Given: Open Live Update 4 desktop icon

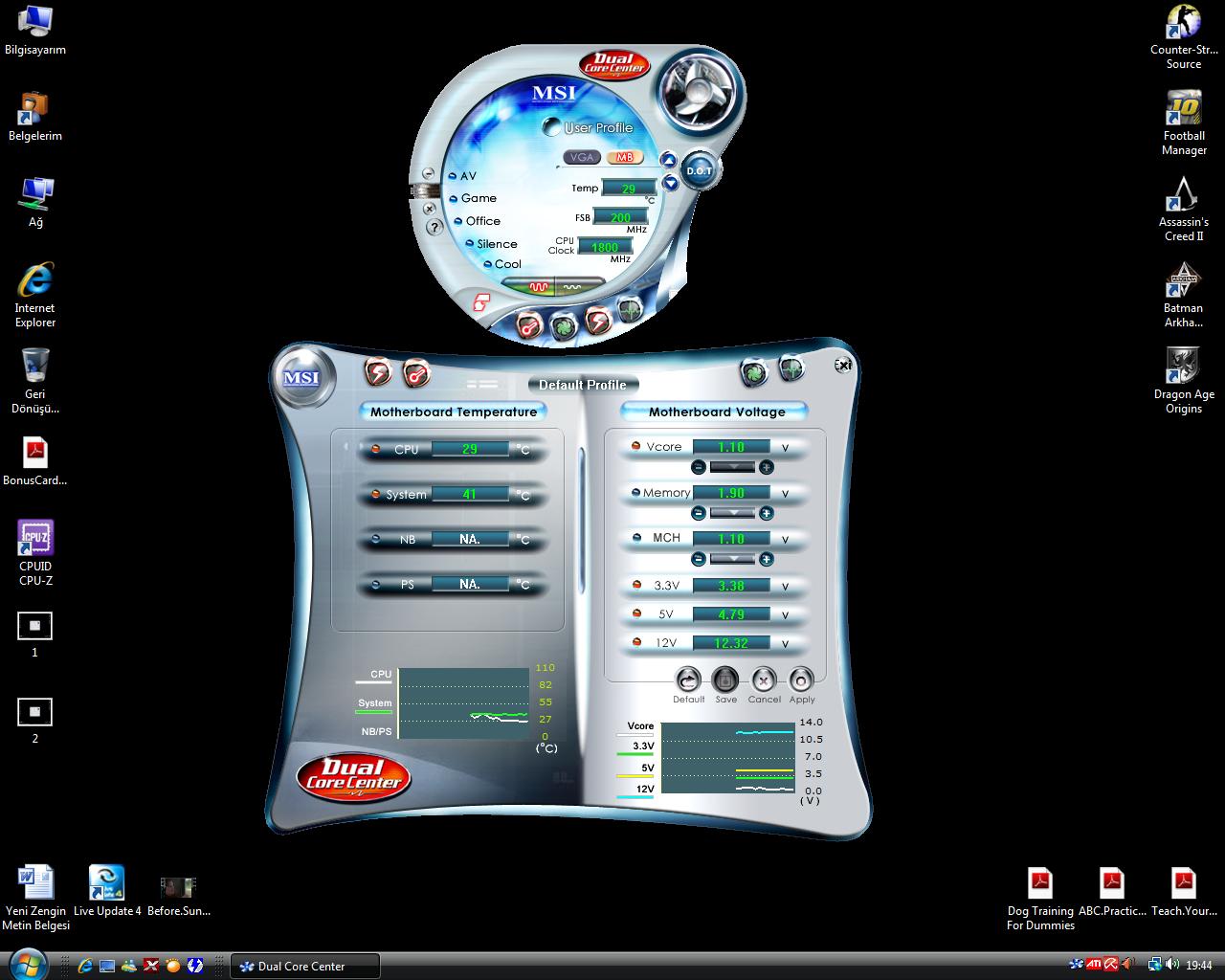Looking at the screenshot, I should coord(107,890).
